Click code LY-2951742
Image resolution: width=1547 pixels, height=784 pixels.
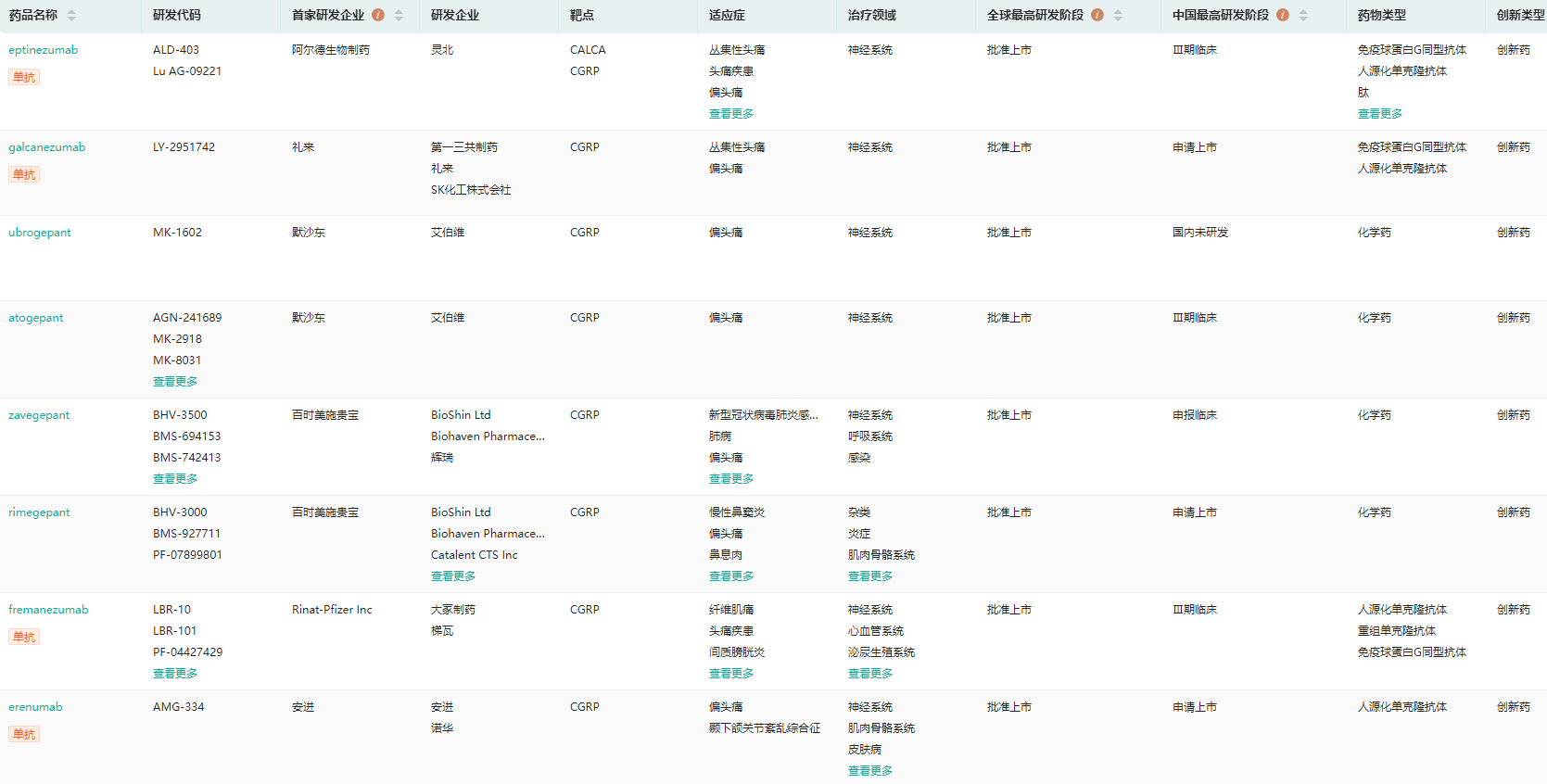(x=184, y=147)
